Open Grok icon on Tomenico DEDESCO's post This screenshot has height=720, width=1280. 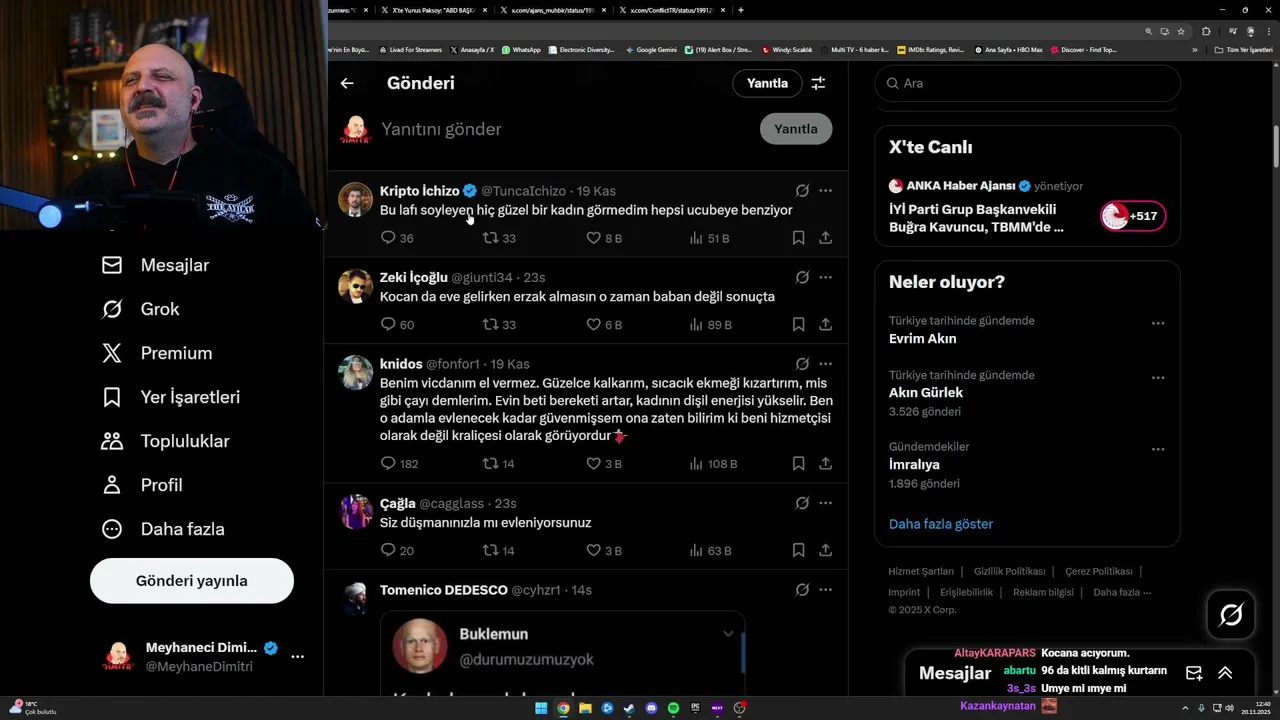click(x=802, y=590)
